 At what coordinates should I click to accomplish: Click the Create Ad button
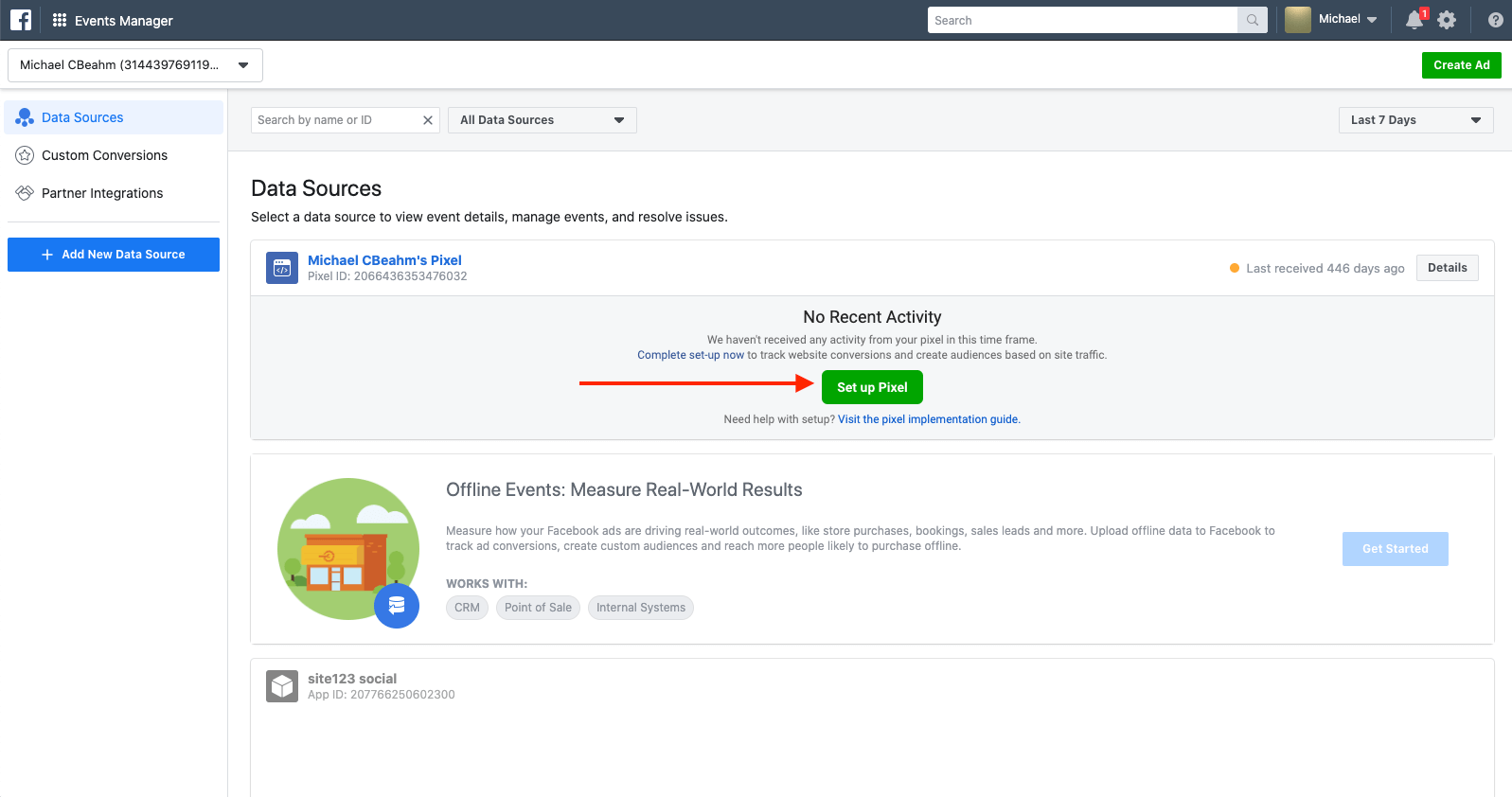click(1462, 65)
